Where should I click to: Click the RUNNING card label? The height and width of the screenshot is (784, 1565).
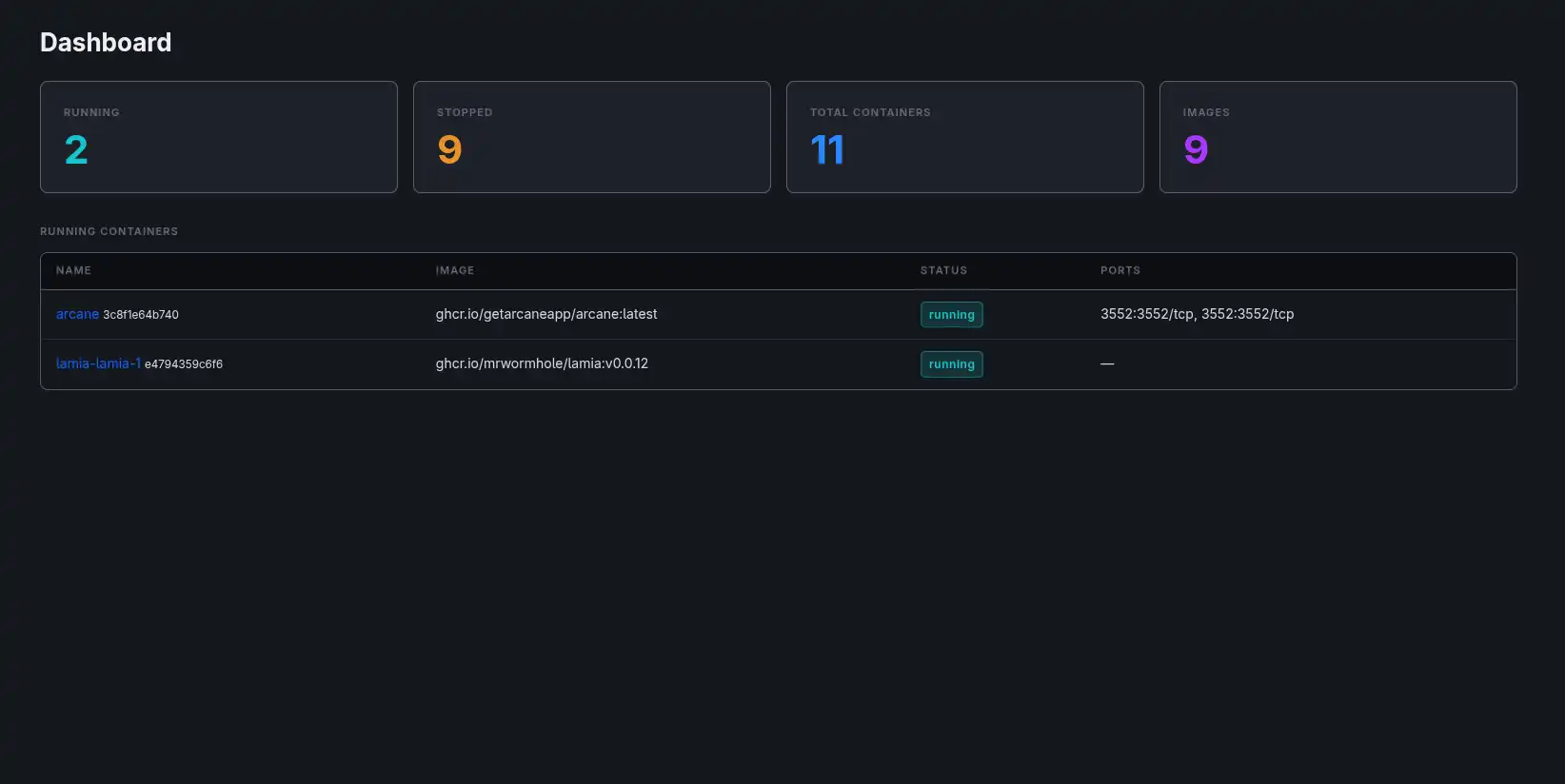[91, 112]
